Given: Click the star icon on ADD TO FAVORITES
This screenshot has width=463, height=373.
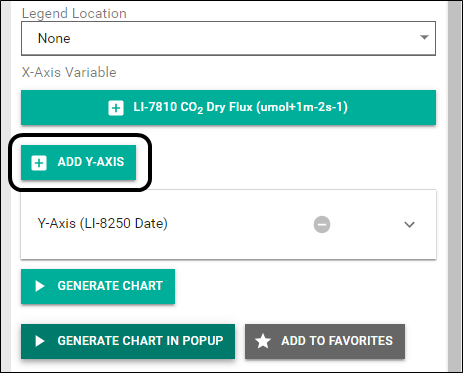Looking at the screenshot, I should 263,341.
